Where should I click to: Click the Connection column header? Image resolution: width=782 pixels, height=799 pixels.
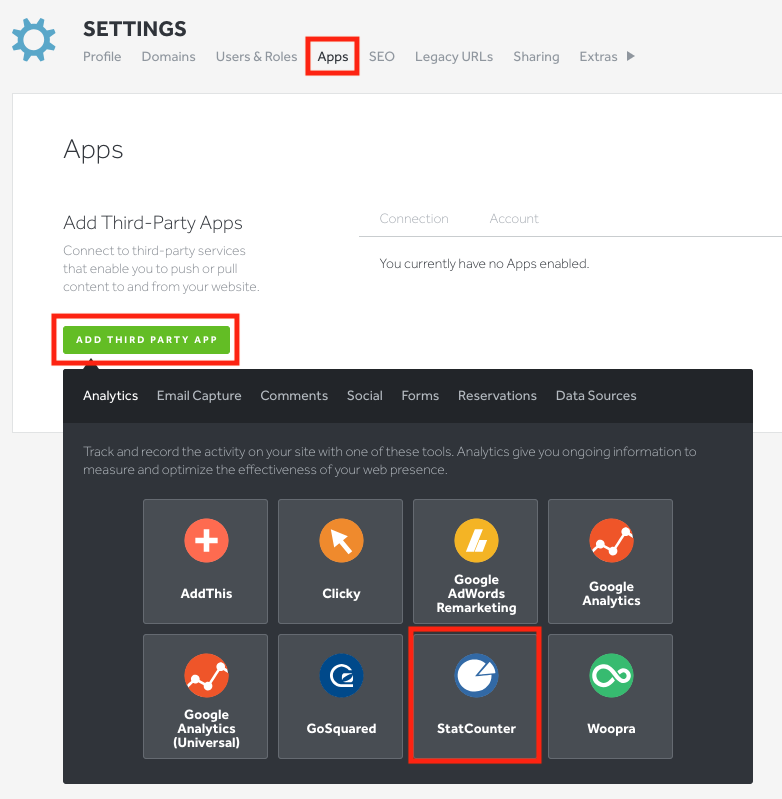[414, 219]
